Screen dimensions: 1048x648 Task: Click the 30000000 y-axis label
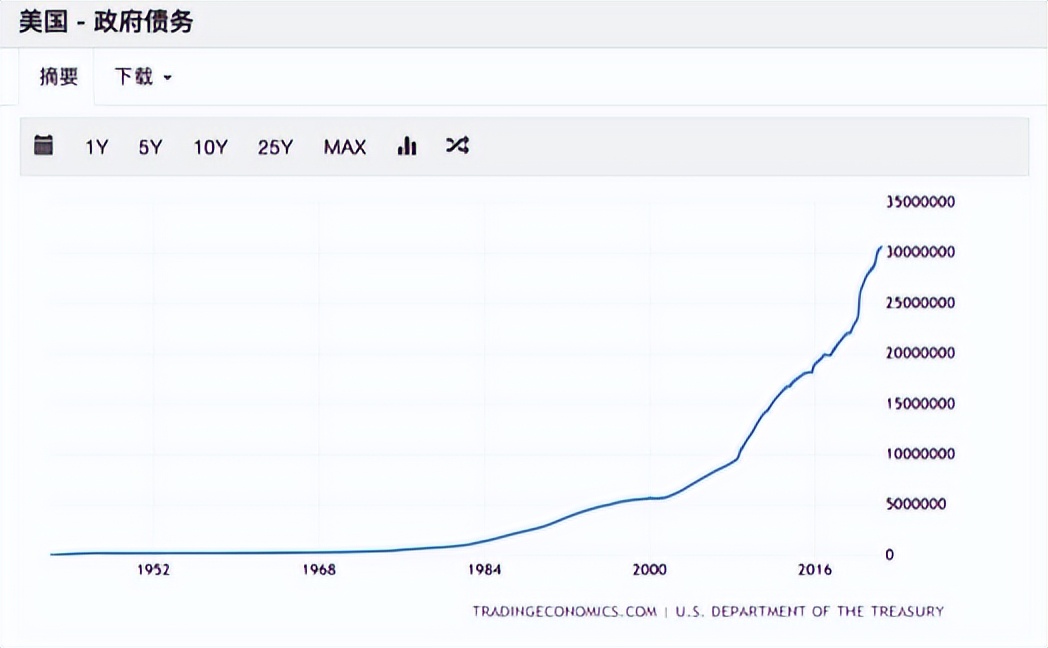(921, 252)
